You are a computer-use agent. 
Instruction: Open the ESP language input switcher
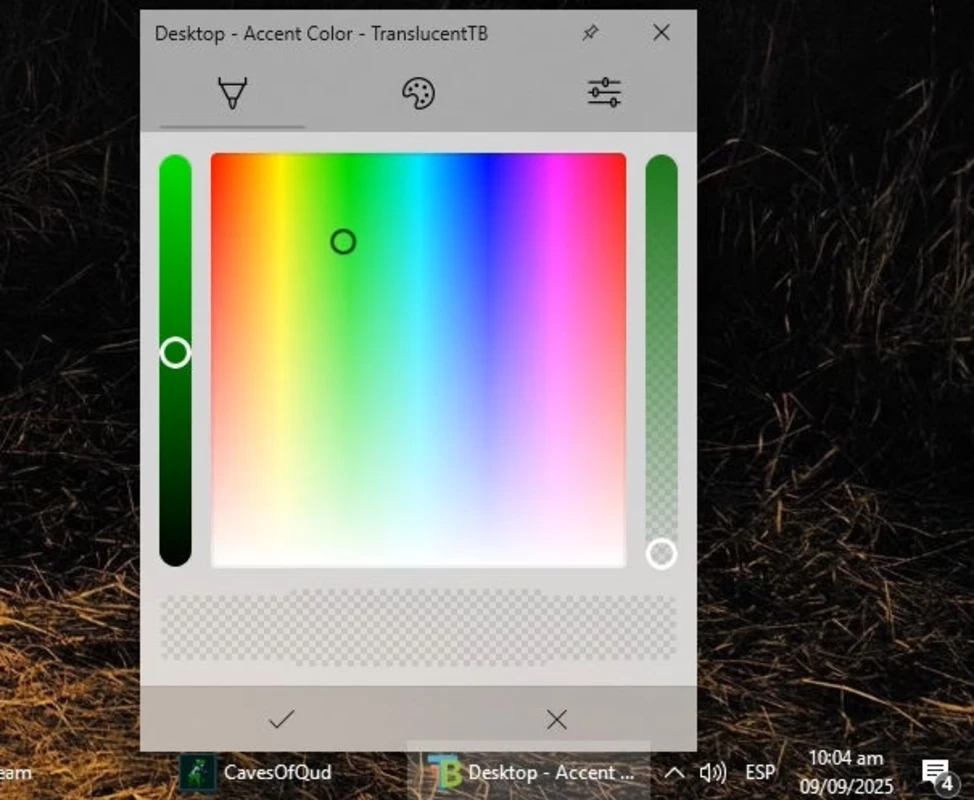coord(760,772)
